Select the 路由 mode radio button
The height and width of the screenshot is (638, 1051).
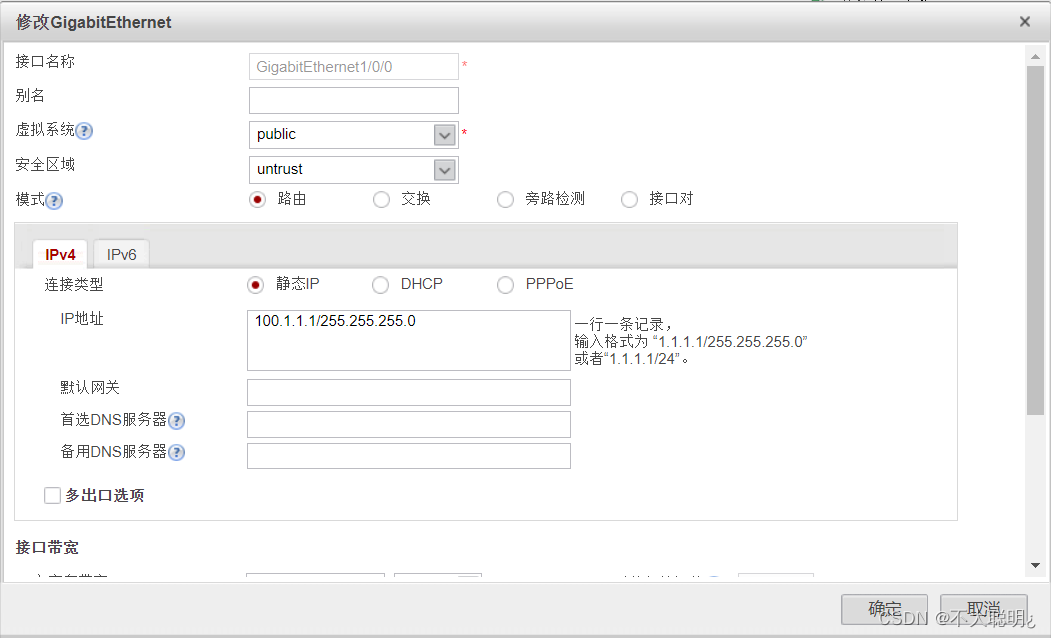pos(257,199)
